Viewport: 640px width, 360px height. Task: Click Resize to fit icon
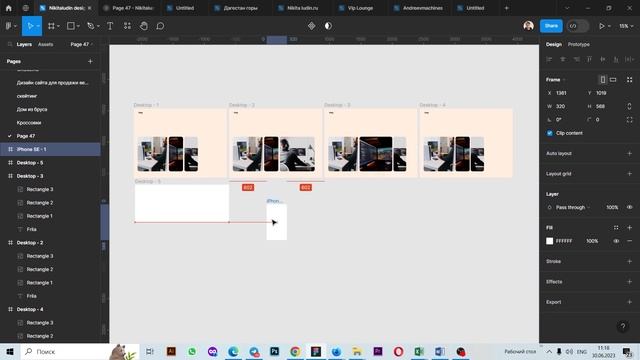[629, 80]
